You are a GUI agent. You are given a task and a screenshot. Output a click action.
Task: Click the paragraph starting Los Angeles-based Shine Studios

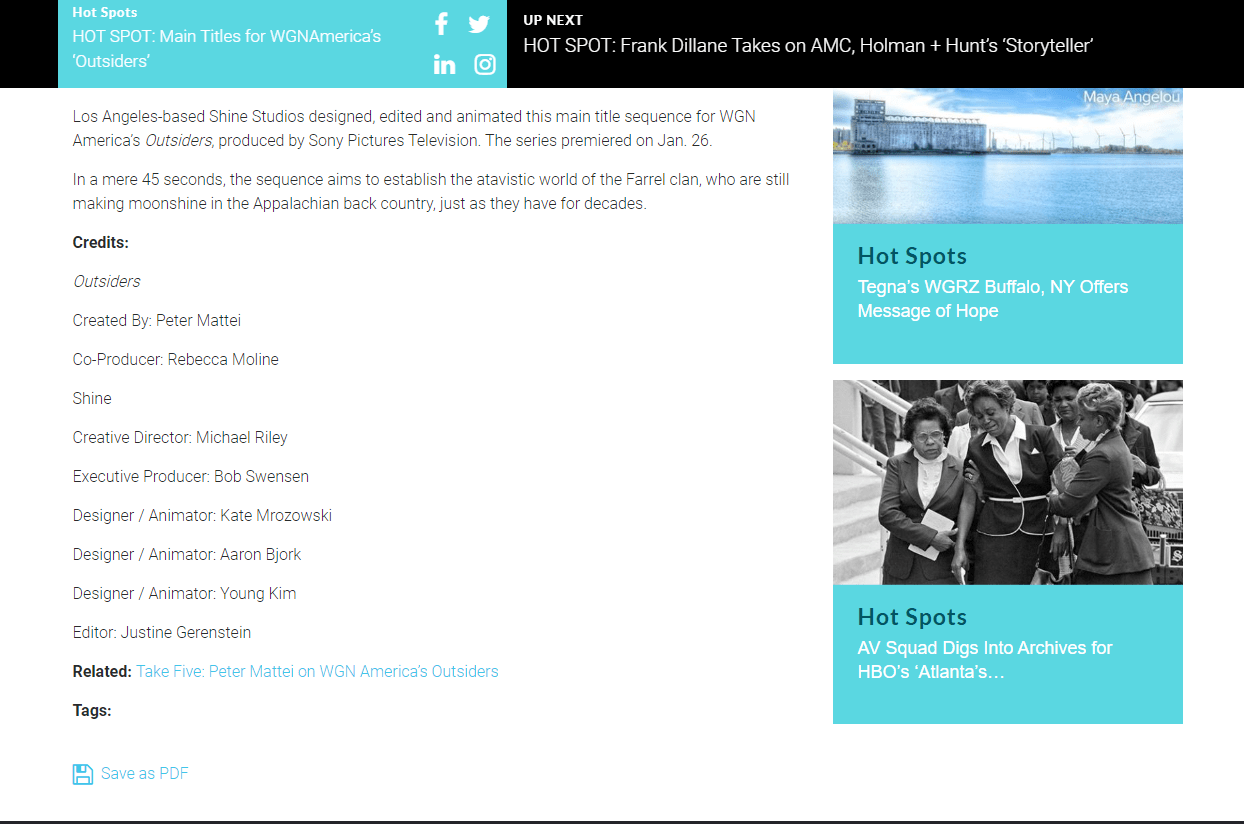click(x=414, y=128)
